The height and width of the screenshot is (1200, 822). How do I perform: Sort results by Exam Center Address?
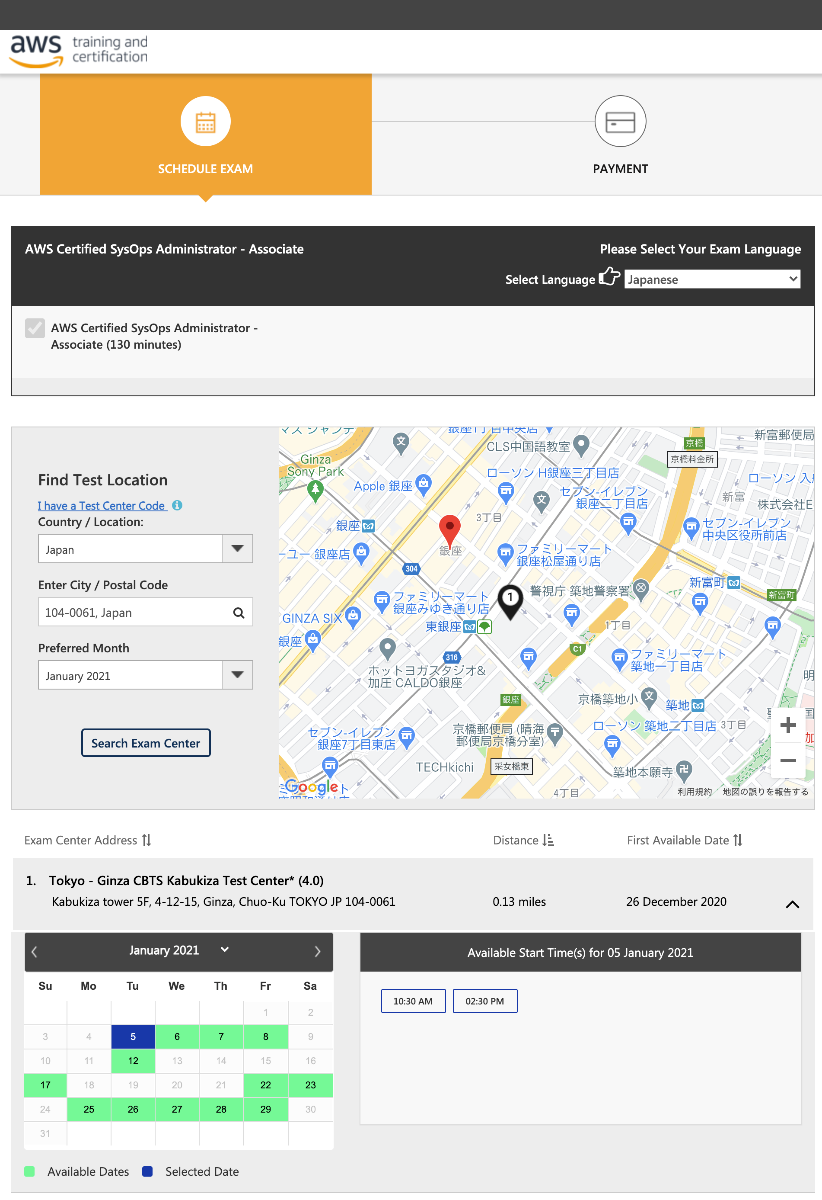(88, 840)
